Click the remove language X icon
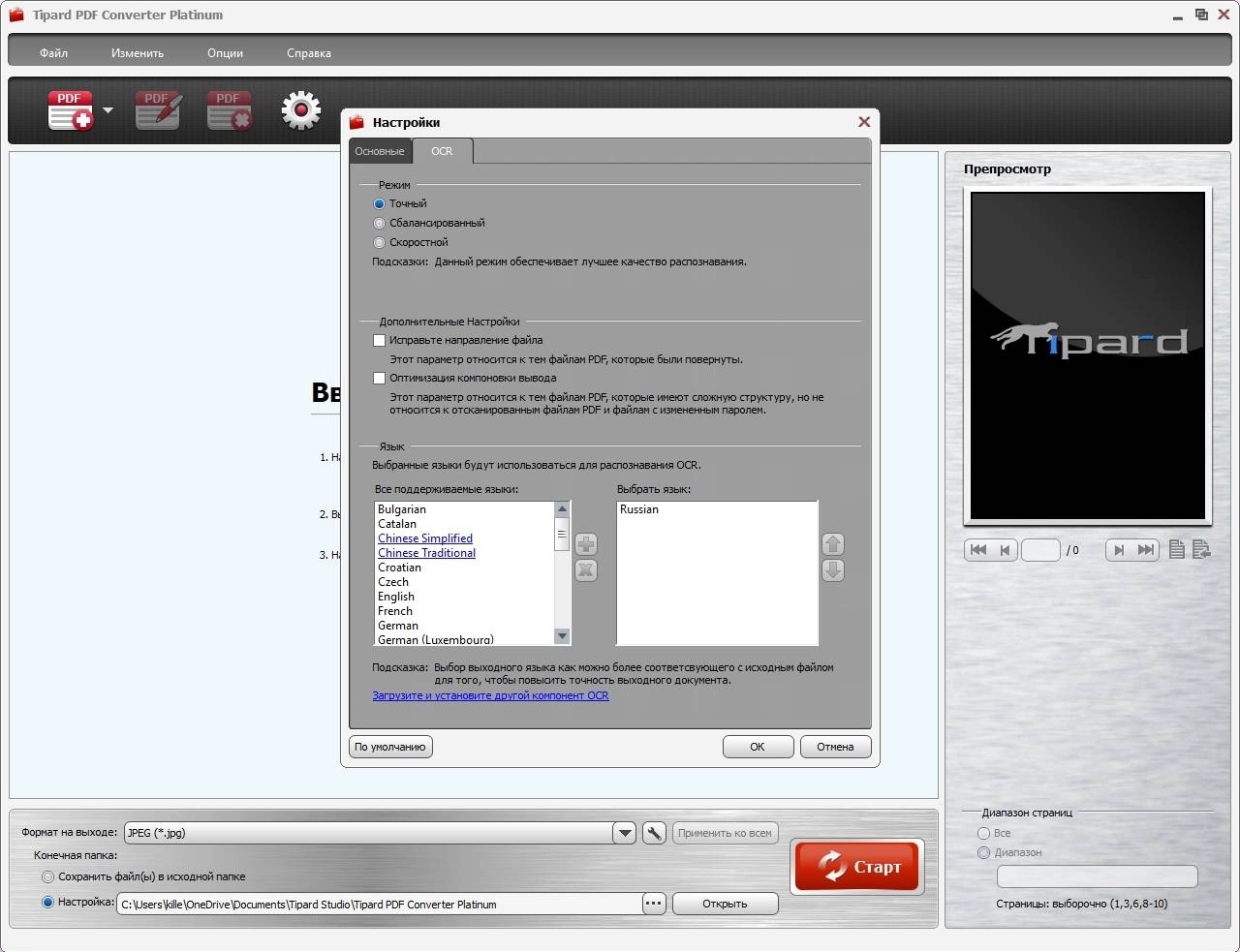Viewport: 1240px width, 952px height. click(586, 570)
